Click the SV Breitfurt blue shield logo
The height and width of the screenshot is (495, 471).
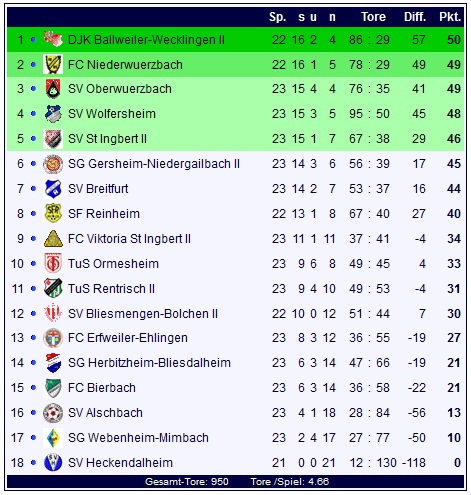point(53,189)
